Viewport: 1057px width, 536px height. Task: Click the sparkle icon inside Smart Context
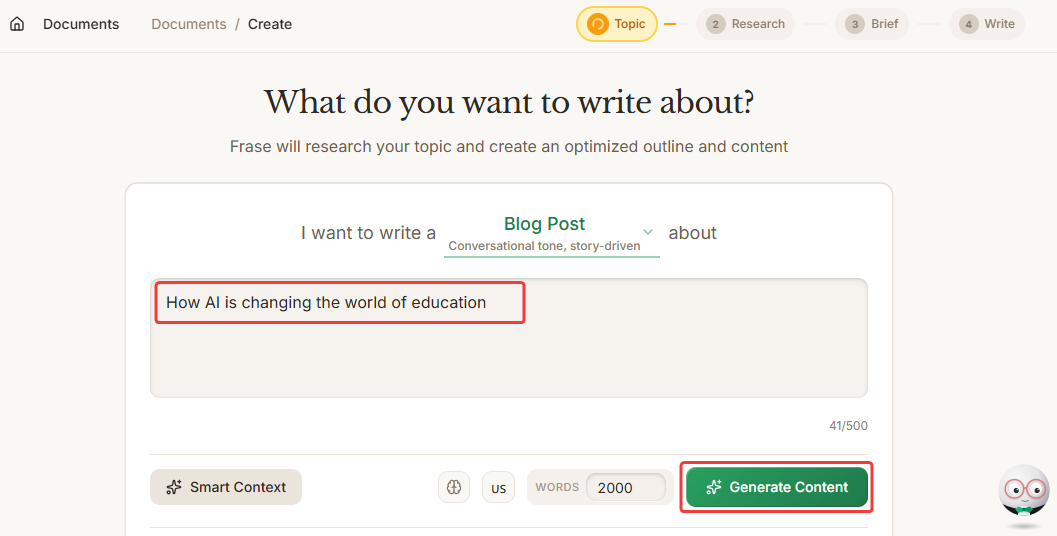tap(174, 487)
